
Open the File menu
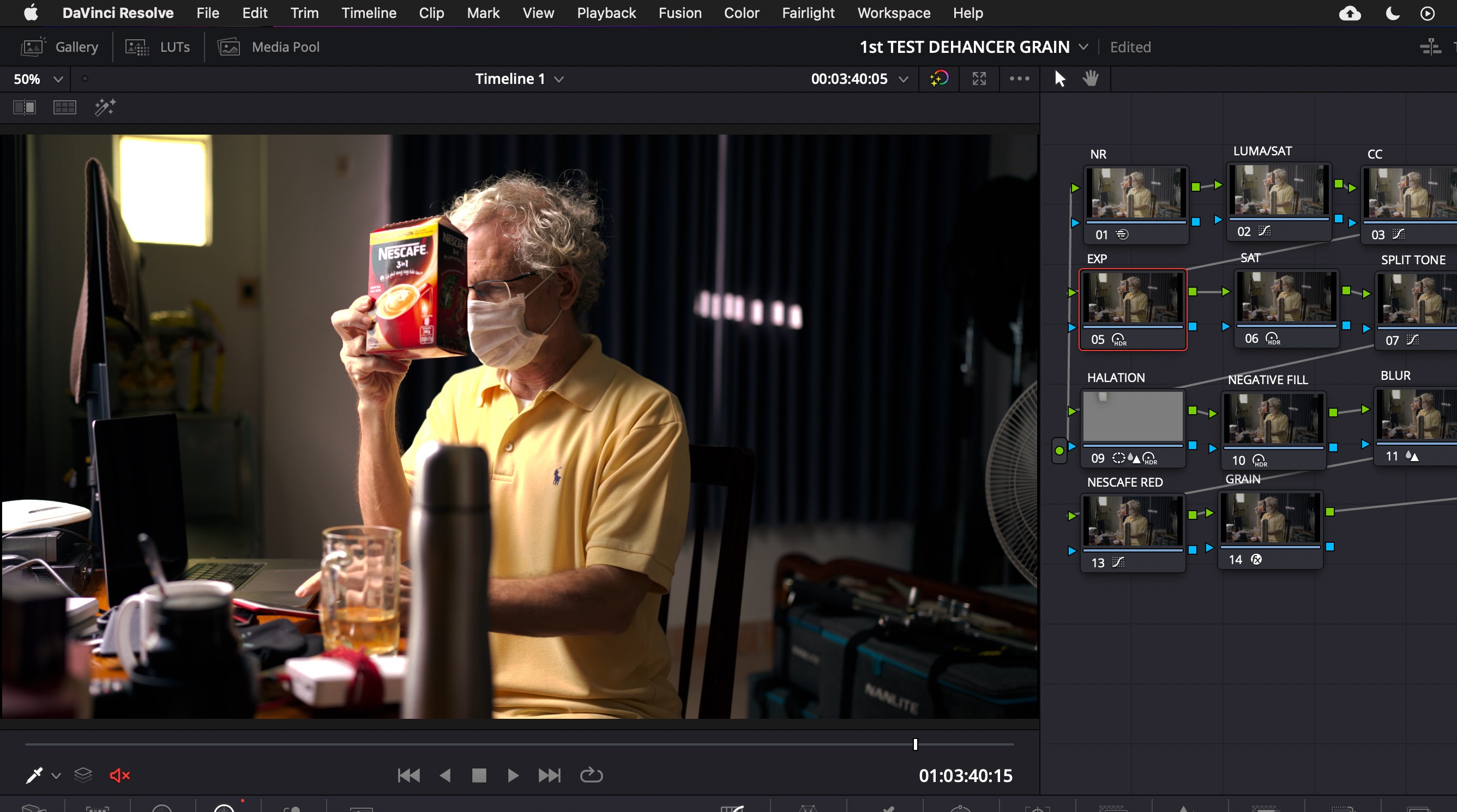(x=208, y=13)
